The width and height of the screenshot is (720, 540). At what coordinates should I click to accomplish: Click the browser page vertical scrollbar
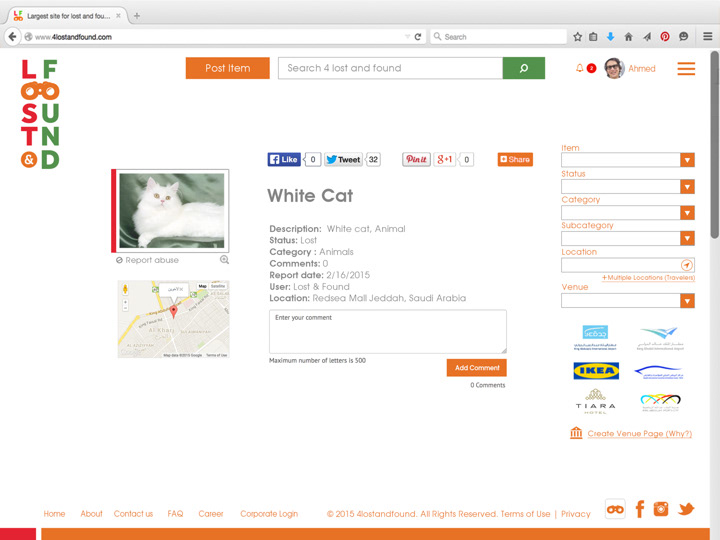click(x=714, y=145)
